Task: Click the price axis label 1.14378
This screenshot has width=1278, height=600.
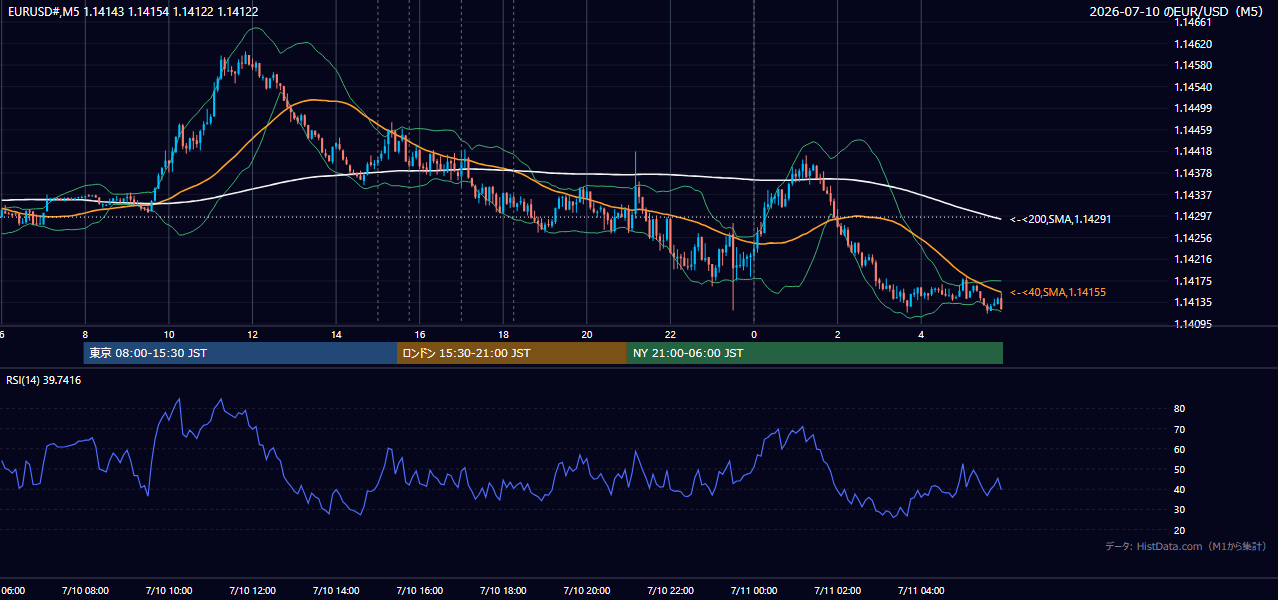Action: pyautogui.click(x=1192, y=173)
